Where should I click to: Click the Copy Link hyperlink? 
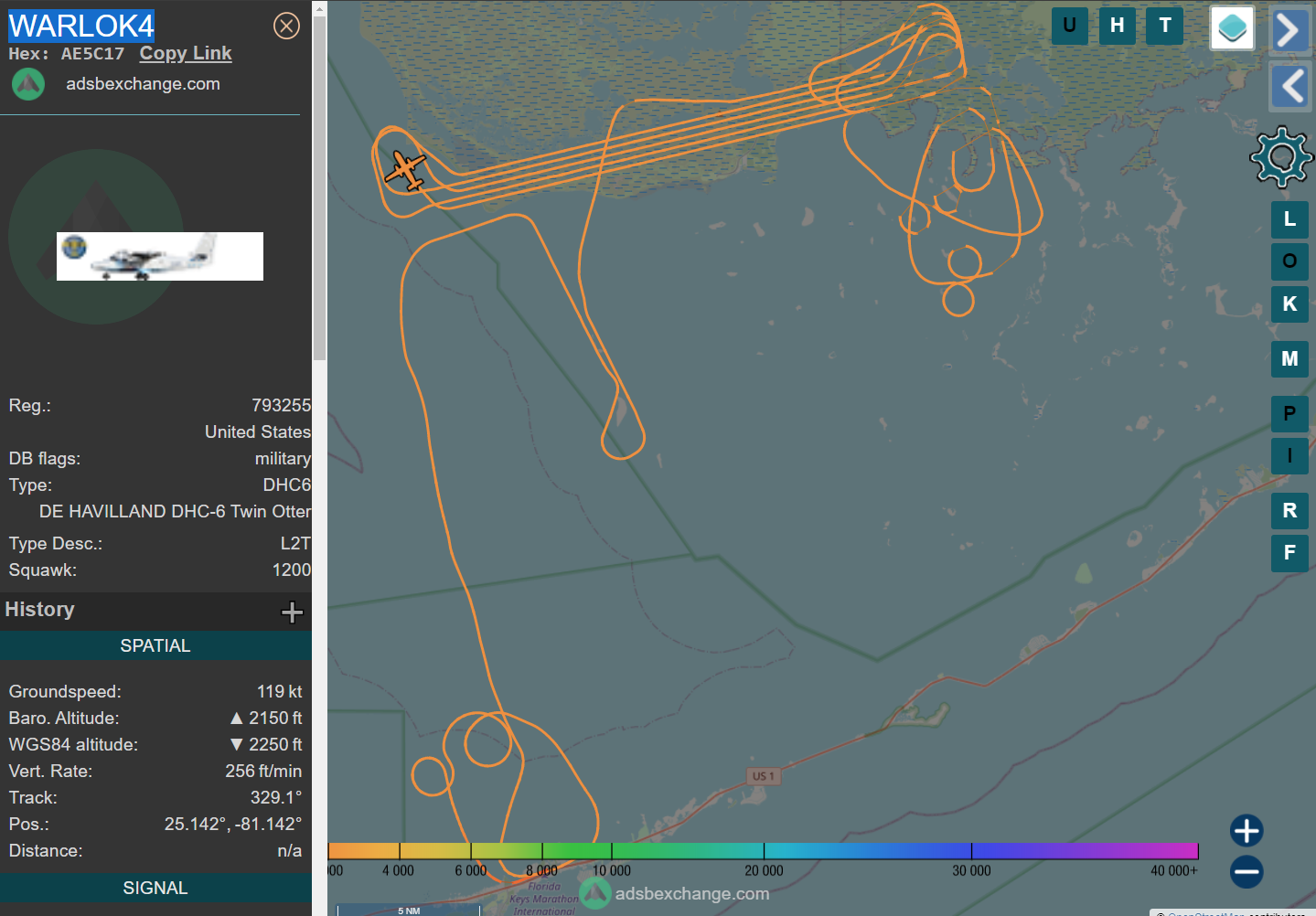pyautogui.click(x=186, y=53)
